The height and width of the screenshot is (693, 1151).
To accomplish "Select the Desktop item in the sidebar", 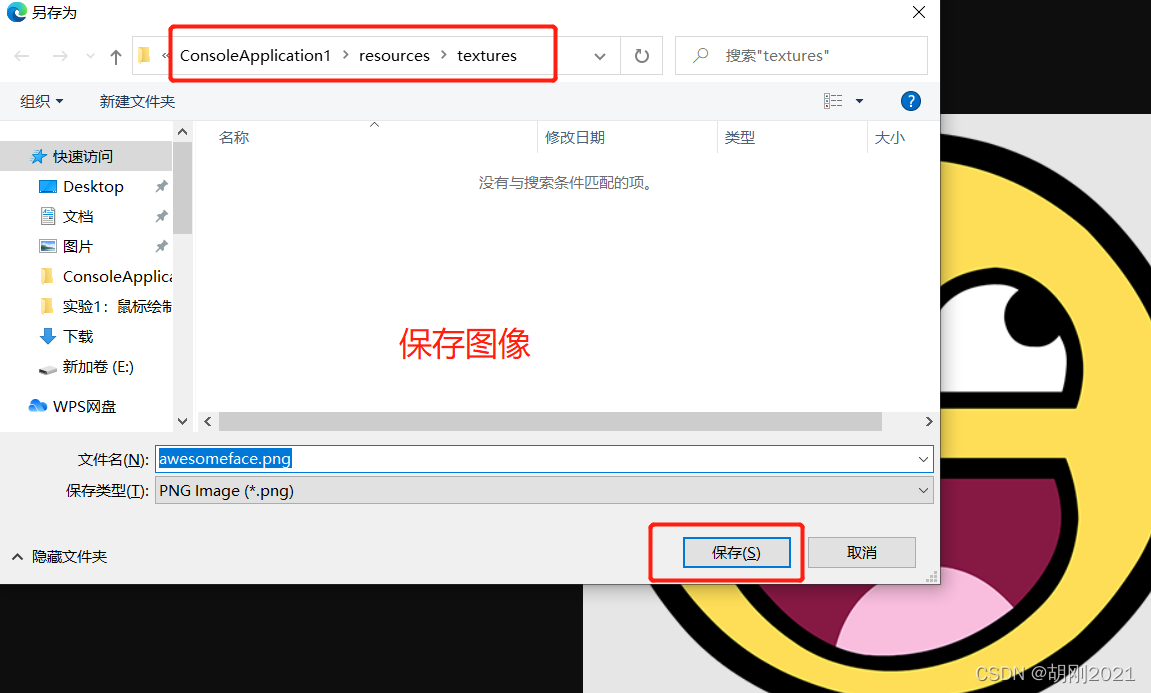I will pos(91,186).
